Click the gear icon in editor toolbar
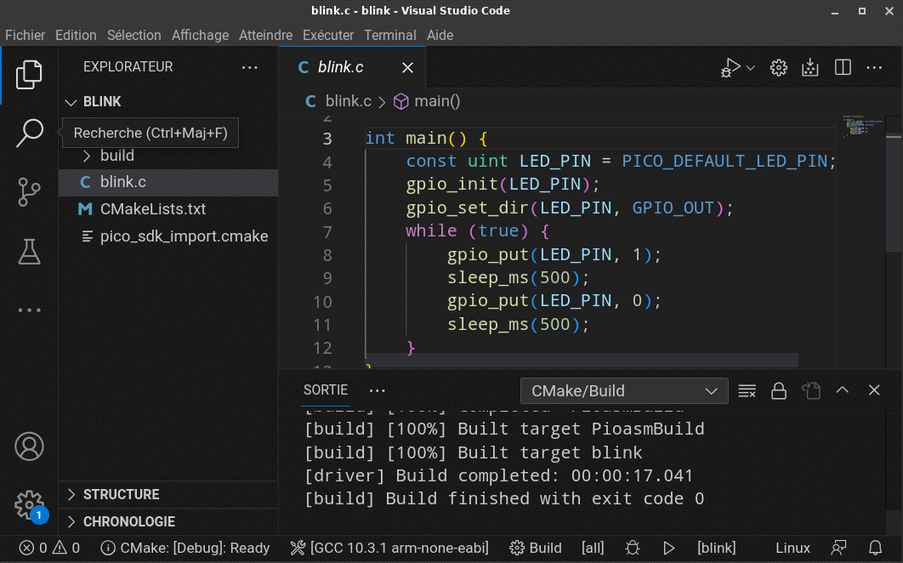903x563 pixels. pos(778,67)
